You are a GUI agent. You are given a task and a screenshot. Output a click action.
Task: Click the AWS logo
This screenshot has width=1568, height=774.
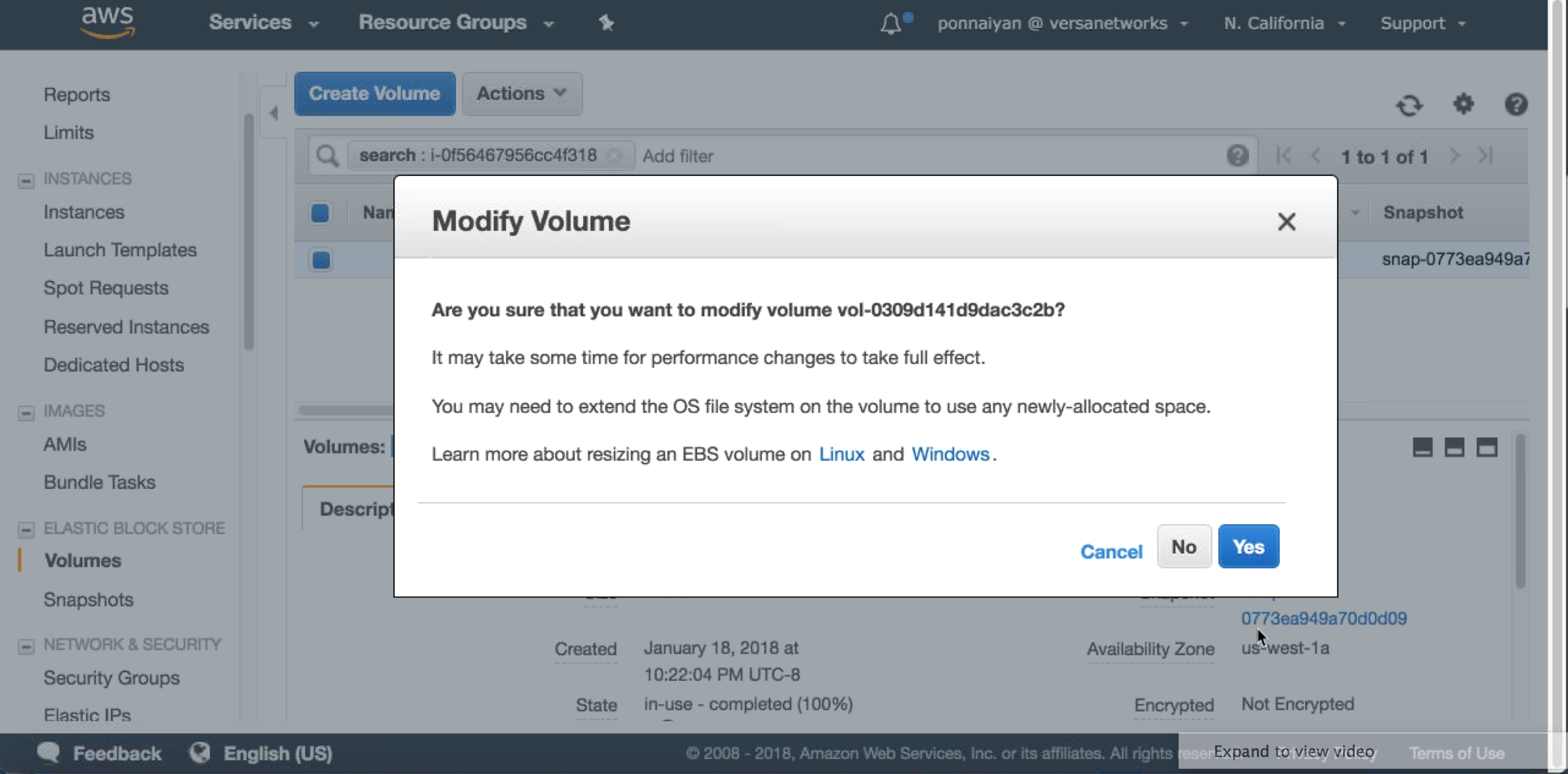pyautogui.click(x=108, y=22)
